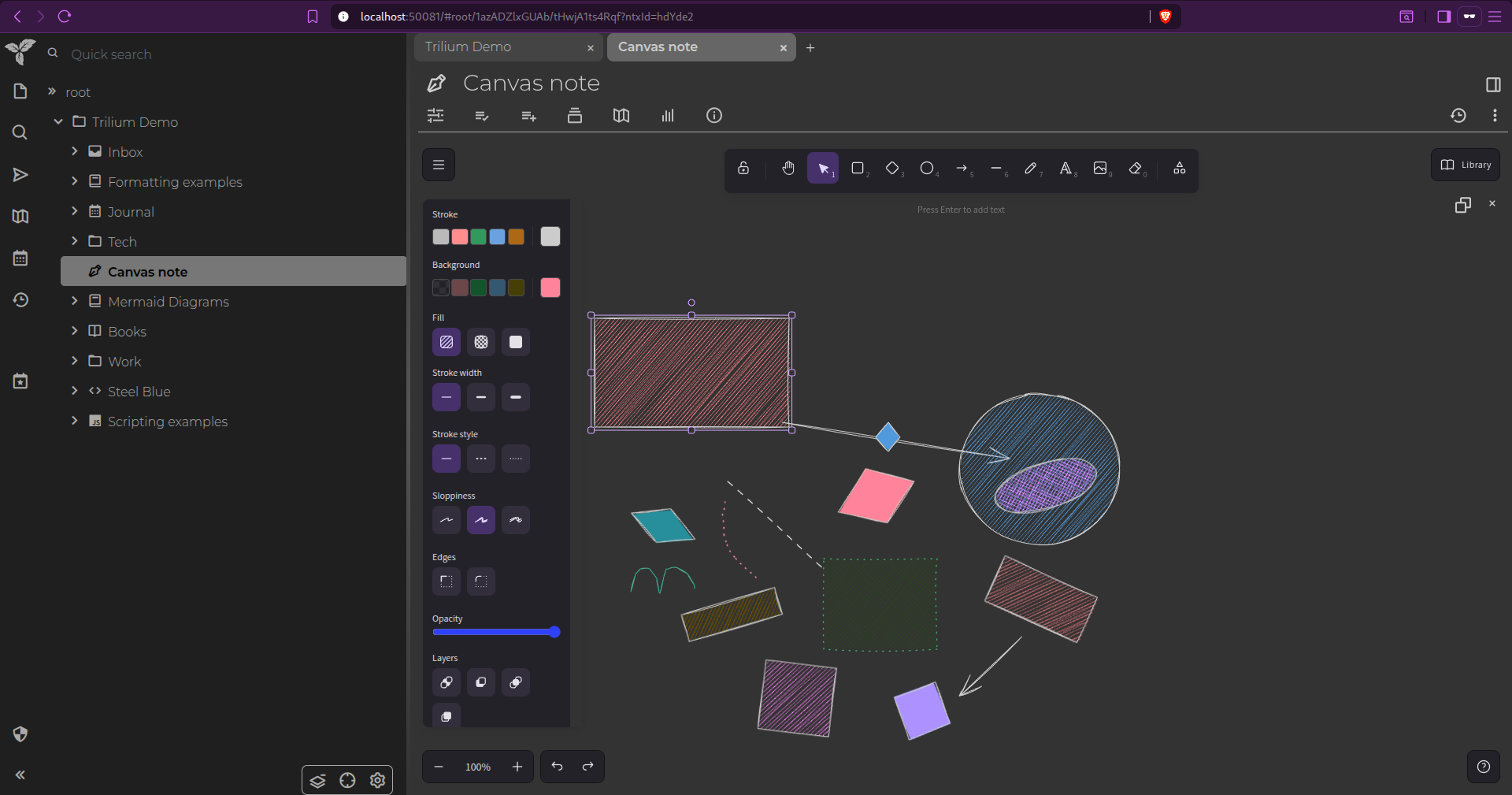
Task: Click the Opacity slider
Action: [x=496, y=632]
